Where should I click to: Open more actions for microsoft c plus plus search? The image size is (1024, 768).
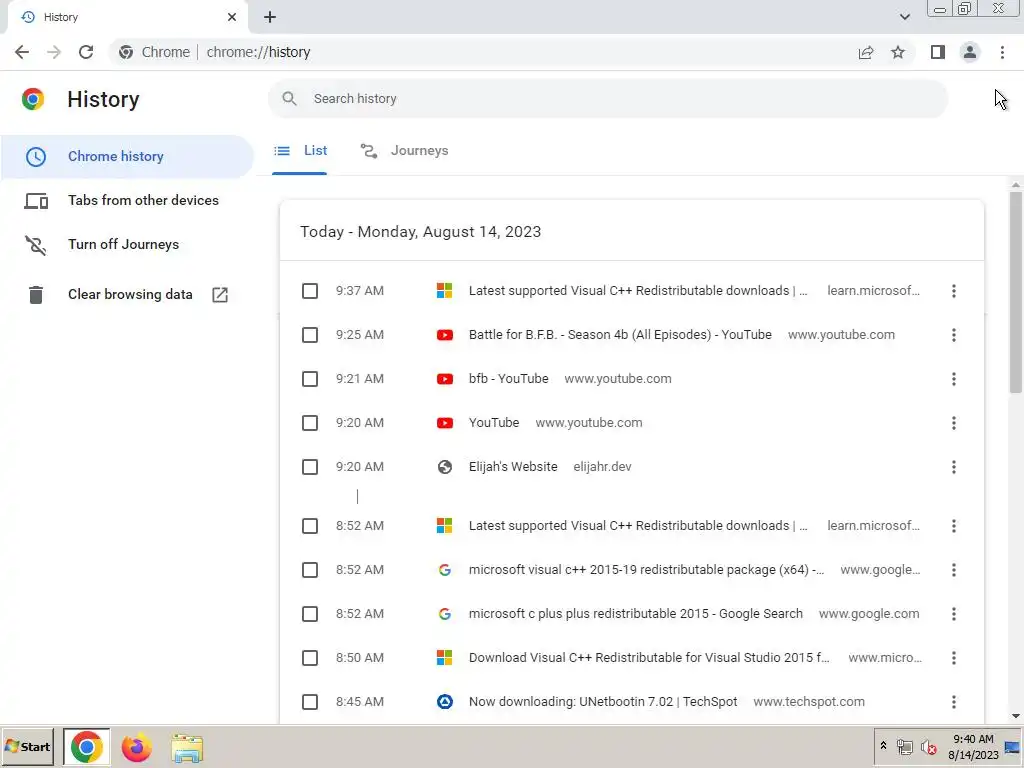953,614
